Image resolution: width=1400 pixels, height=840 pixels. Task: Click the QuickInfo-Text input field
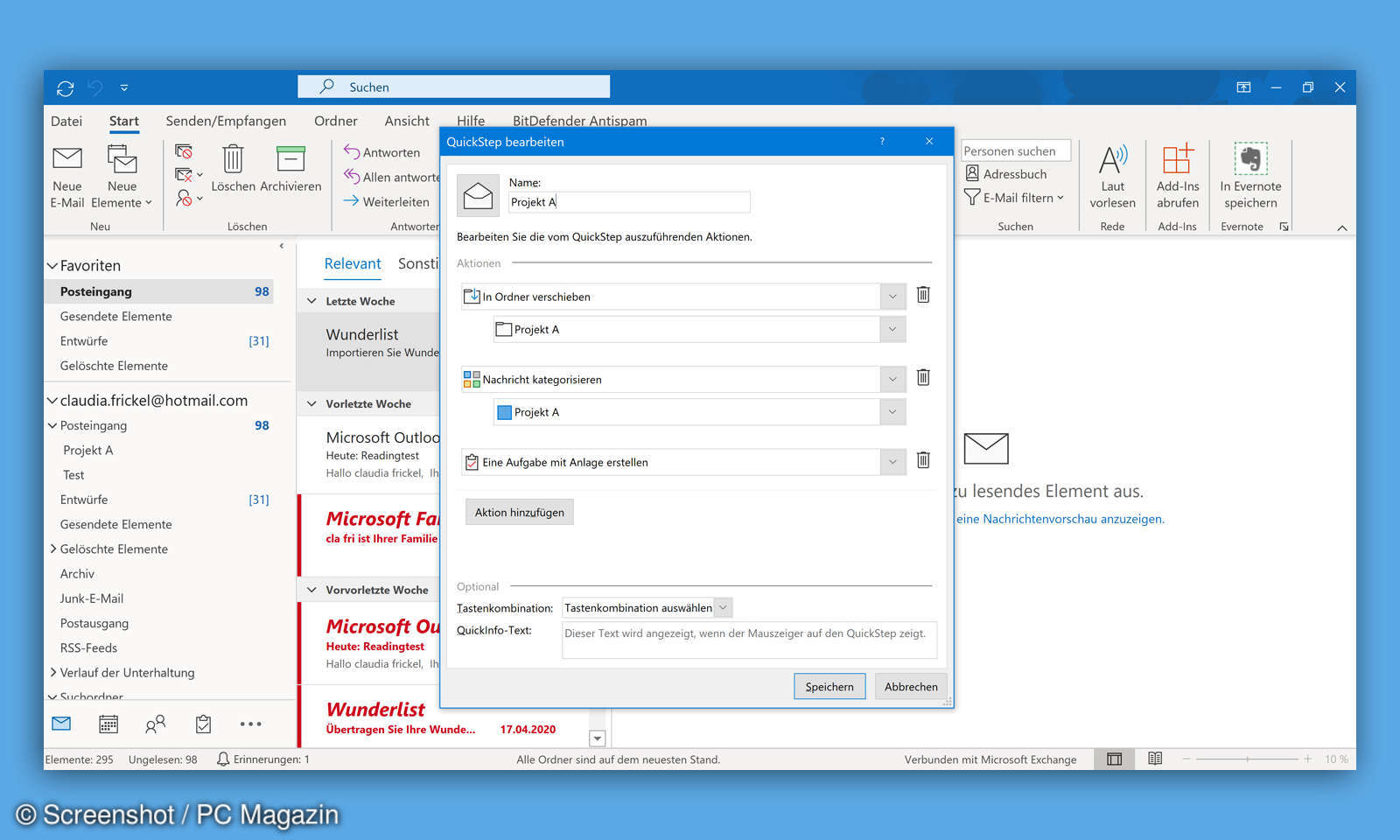[x=748, y=640]
